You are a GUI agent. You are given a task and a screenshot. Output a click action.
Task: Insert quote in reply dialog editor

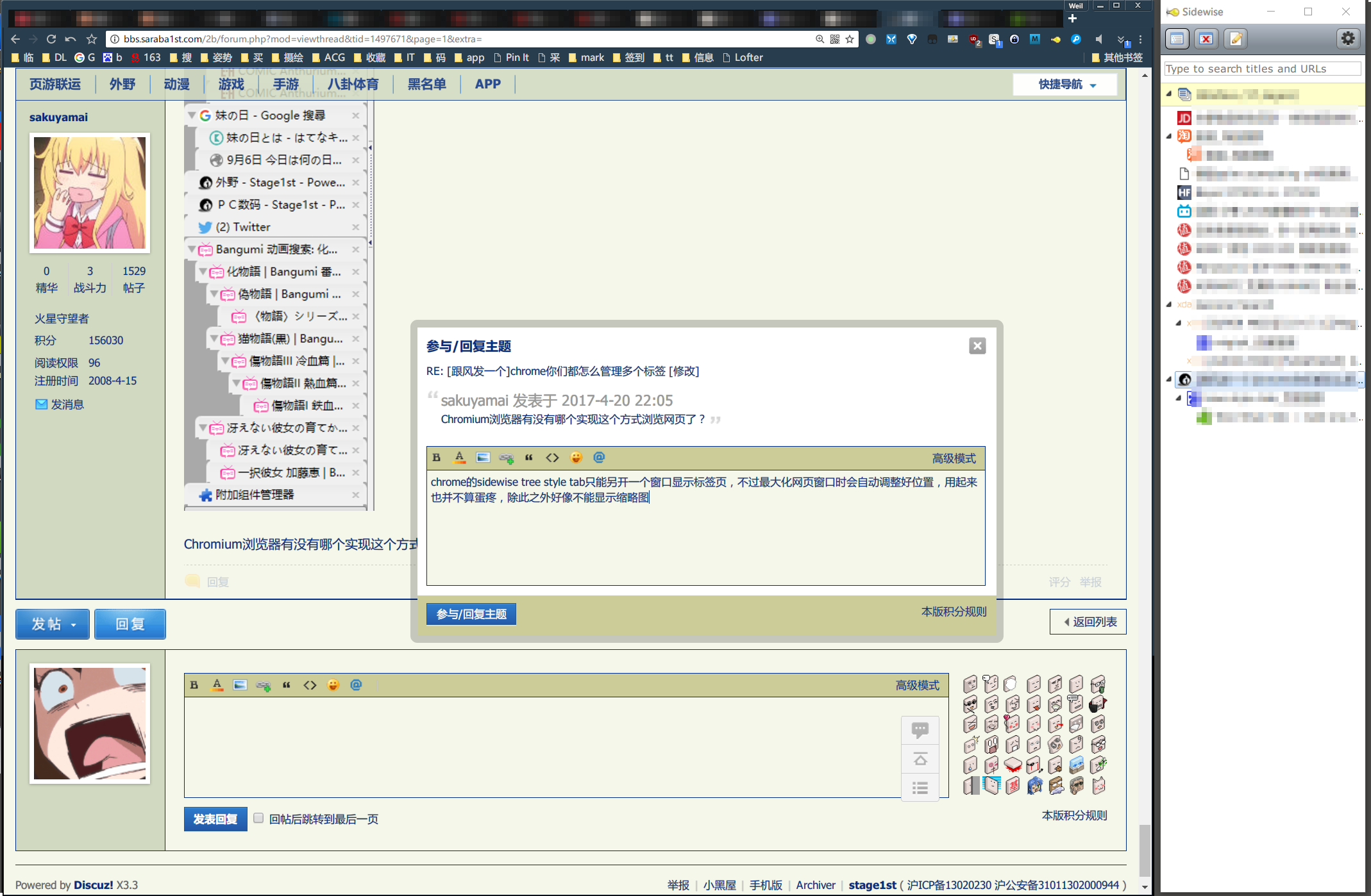(529, 458)
